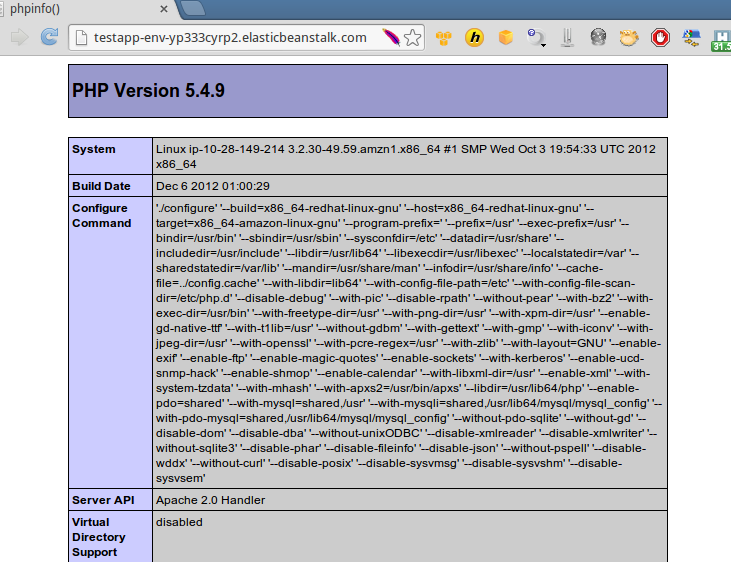Click the 'Build Date' row label
This screenshot has width=731, height=562.
click(x=101, y=186)
